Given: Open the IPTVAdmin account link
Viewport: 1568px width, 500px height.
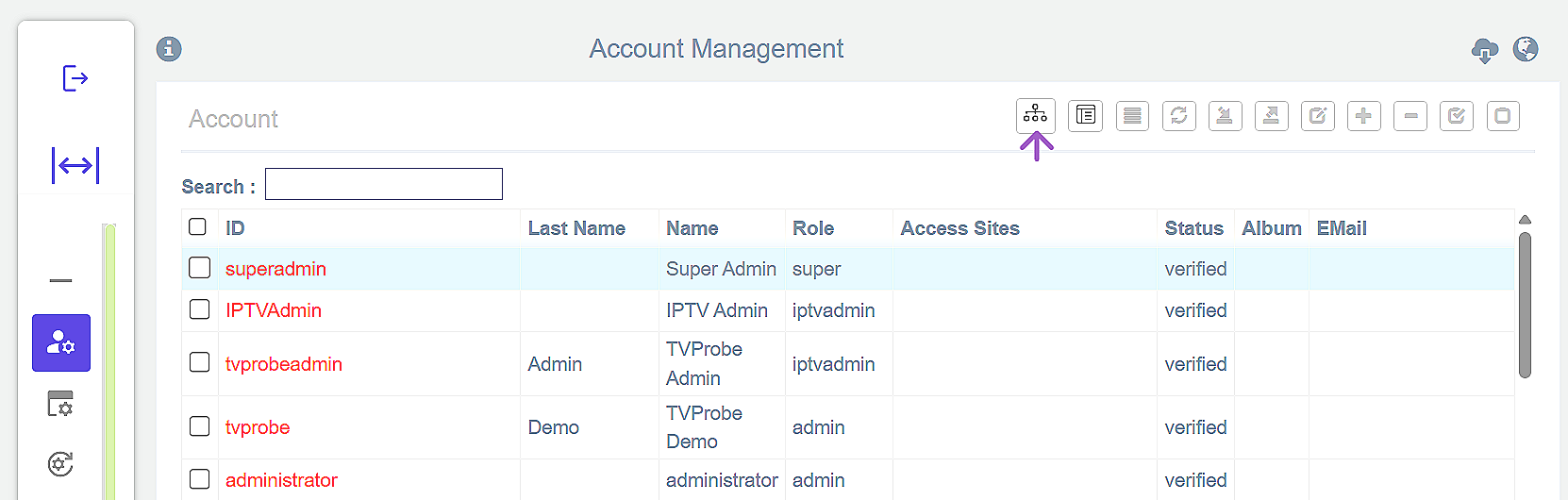Looking at the screenshot, I should pyautogui.click(x=273, y=310).
